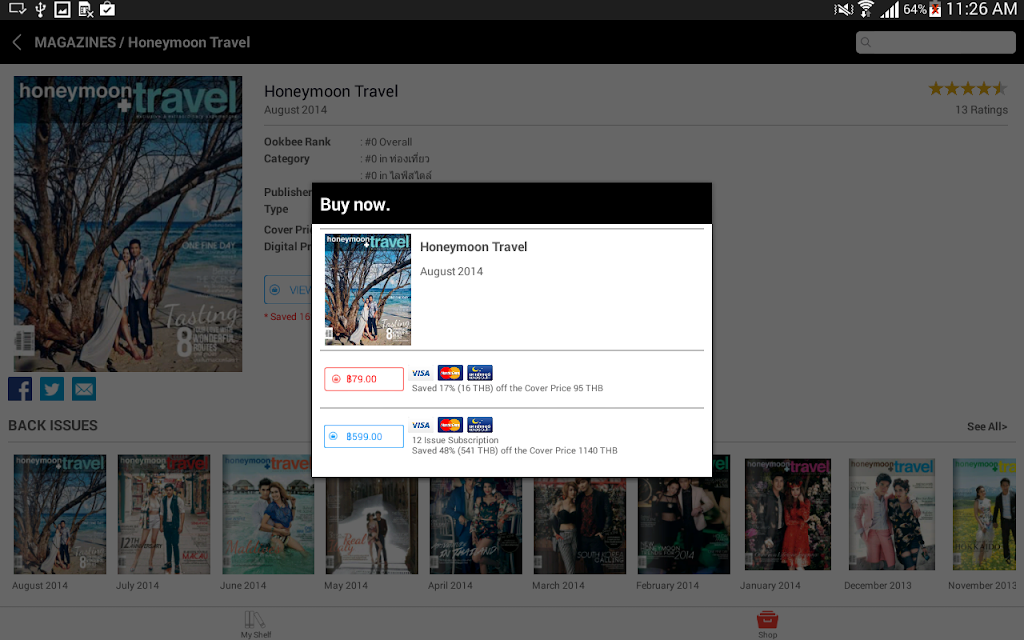This screenshot has height=640, width=1024.
Task: Share by email envelope icon
Action: pyautogui.click(x=84, y=389)
